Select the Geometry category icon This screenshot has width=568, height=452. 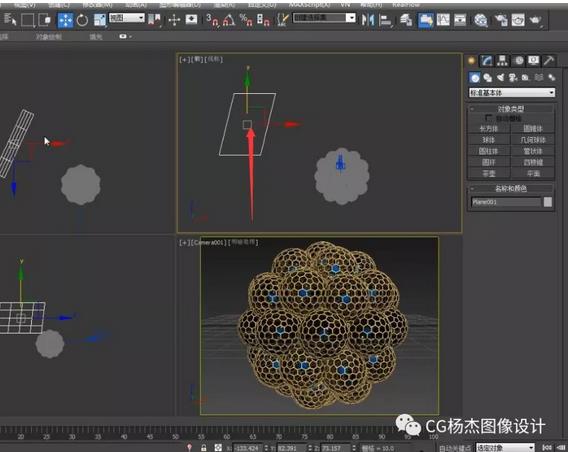click(475, 78)
